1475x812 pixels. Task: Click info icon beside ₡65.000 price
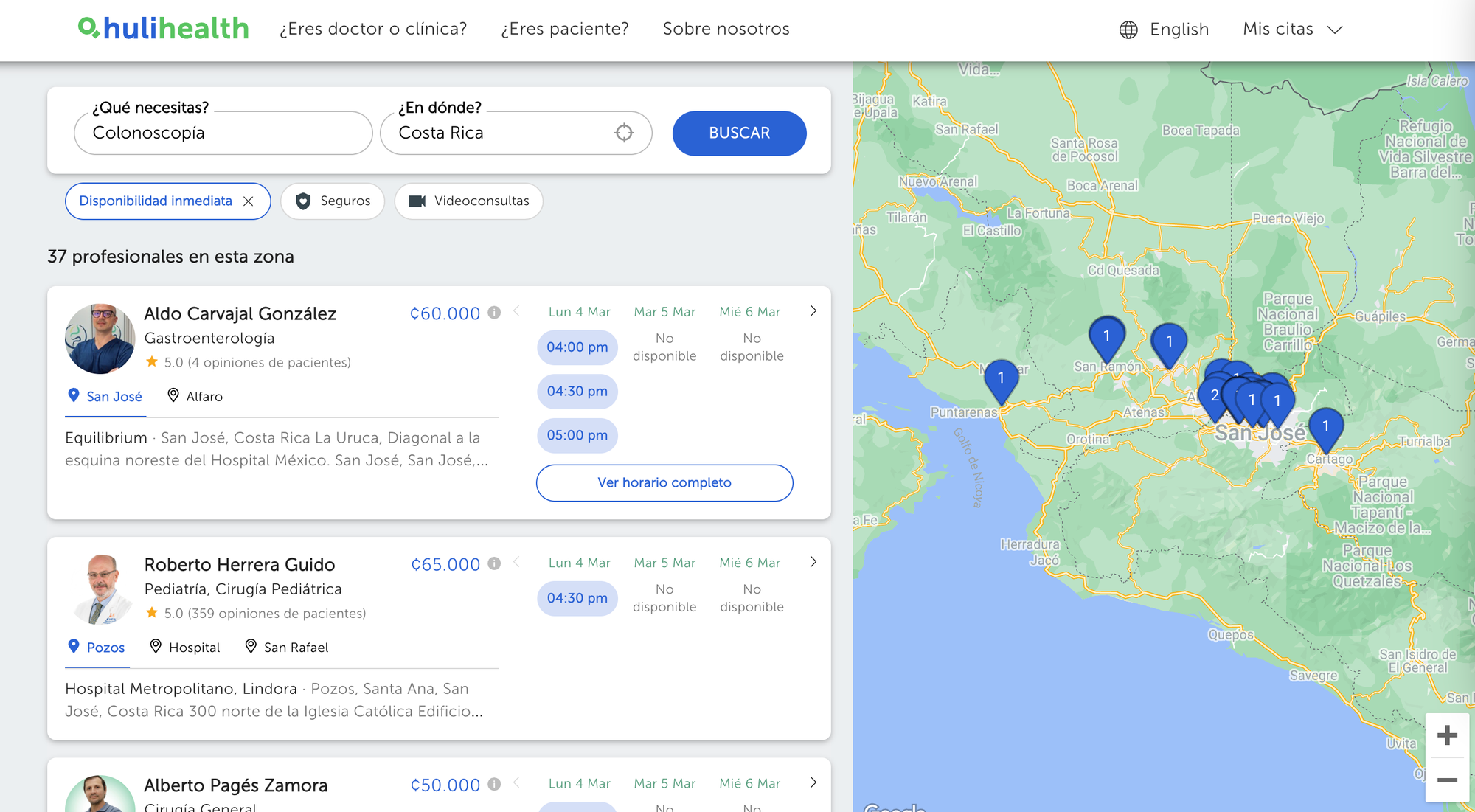pos(495,563)
